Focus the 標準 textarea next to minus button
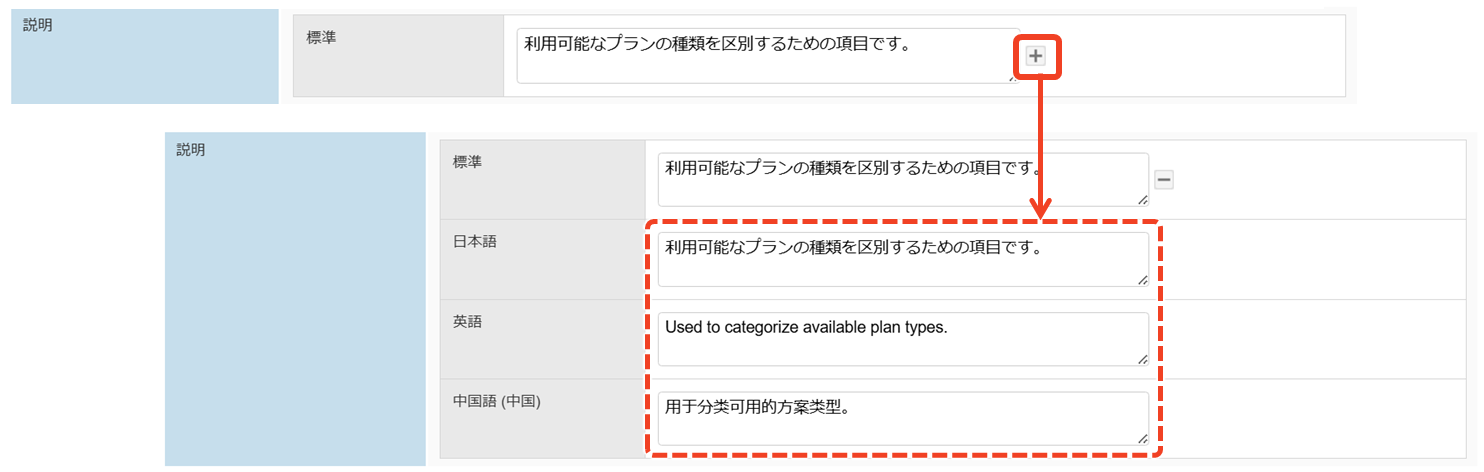 902,180
